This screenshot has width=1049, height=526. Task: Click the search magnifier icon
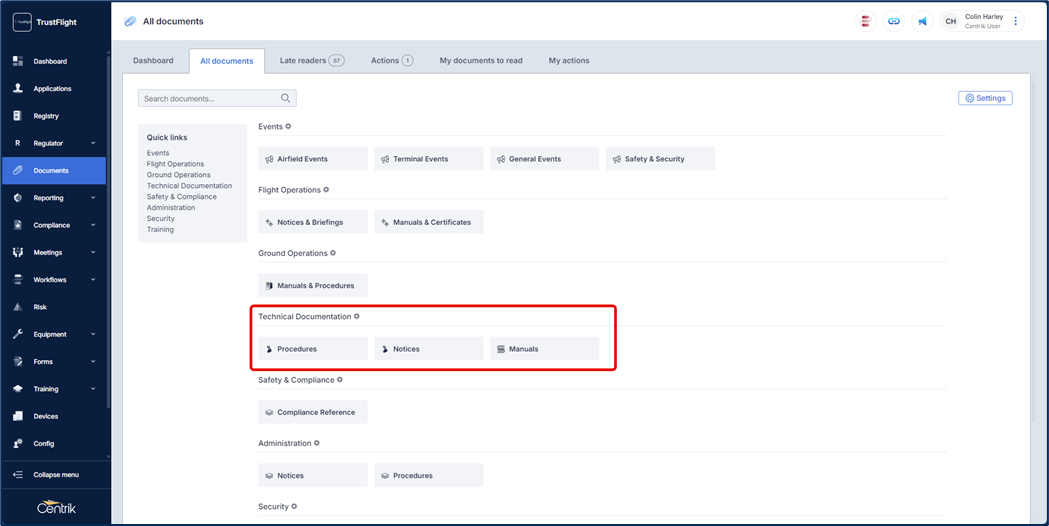click(x=285, y=98)
